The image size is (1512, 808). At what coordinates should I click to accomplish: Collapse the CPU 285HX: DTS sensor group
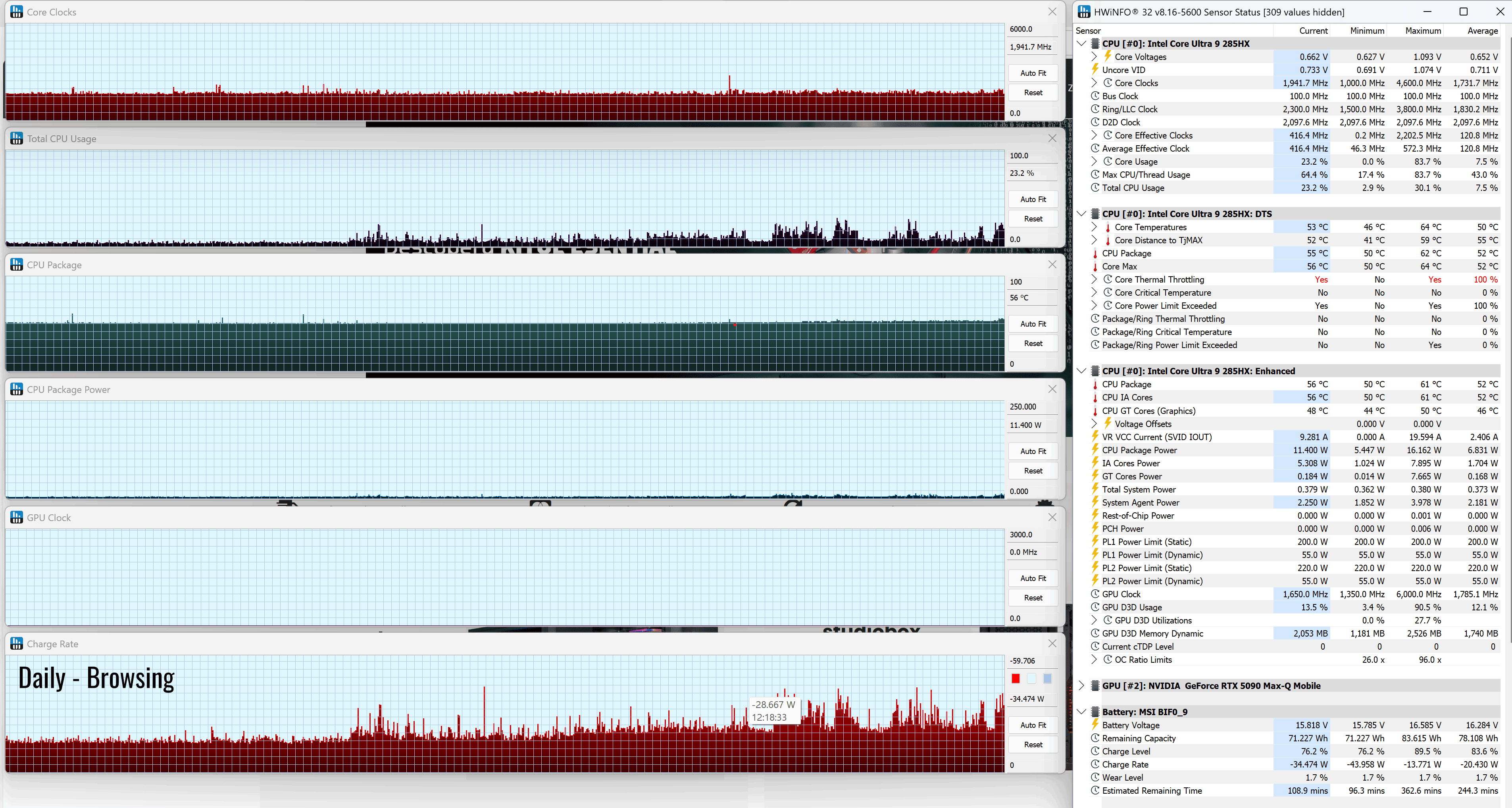(1081, 214)
